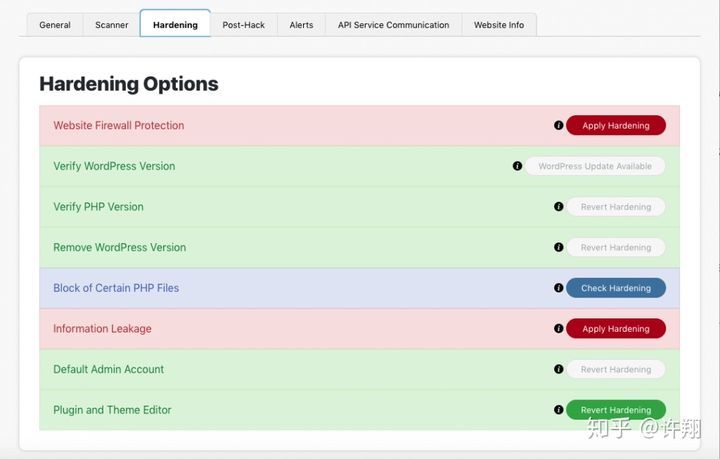
Task: Click info icon for Default Admin Account
Action: [x=559, y=369]
